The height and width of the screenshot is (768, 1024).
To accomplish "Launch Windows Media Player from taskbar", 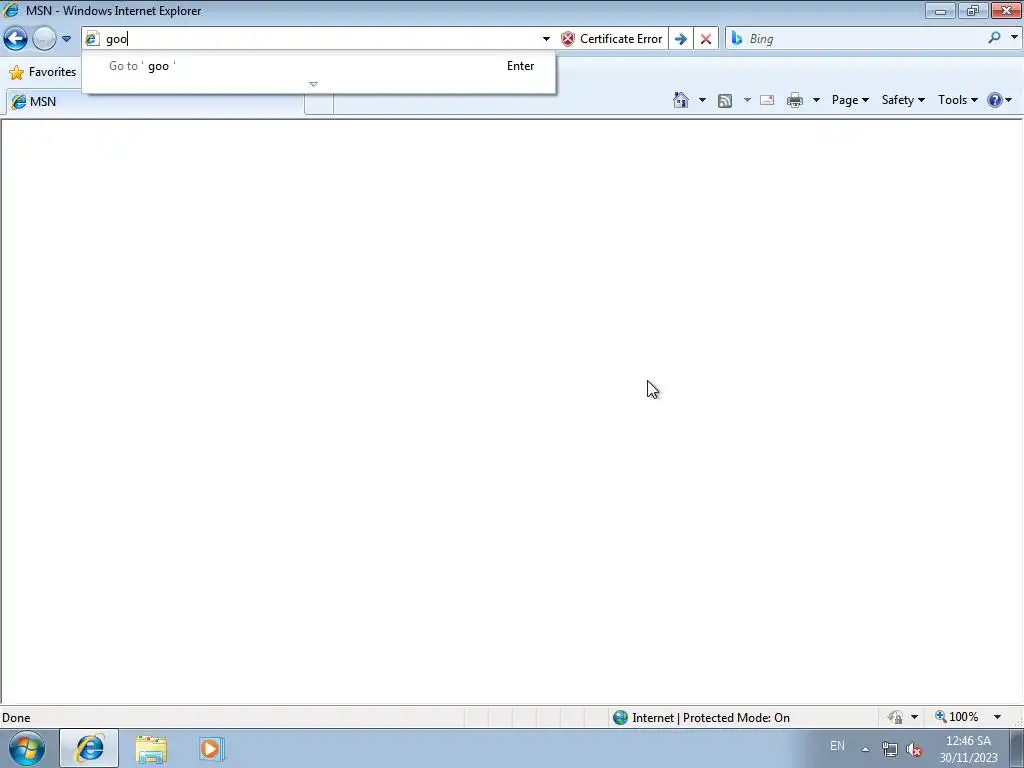I will click(212, 748).
